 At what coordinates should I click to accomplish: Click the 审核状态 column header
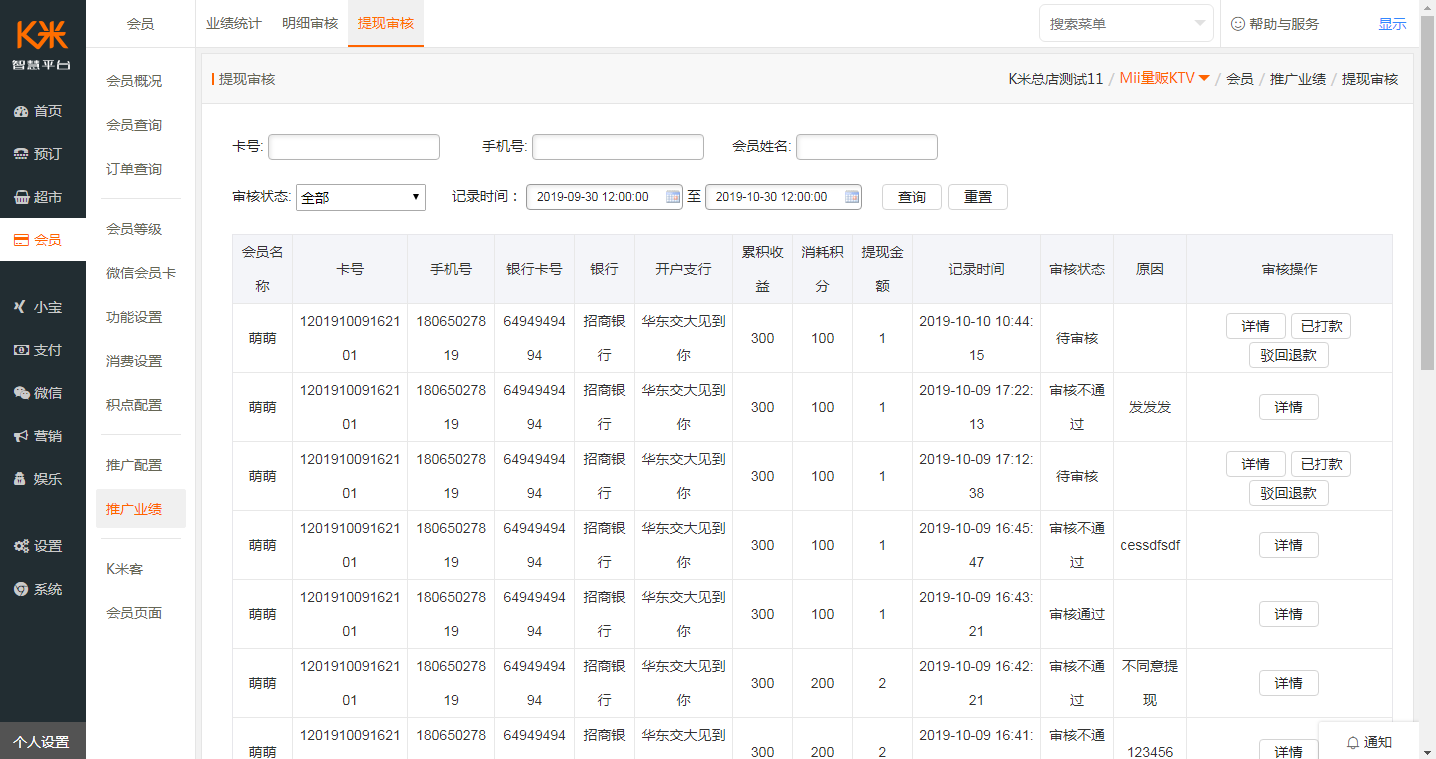pyautogui.click(x=1077, y=269)
